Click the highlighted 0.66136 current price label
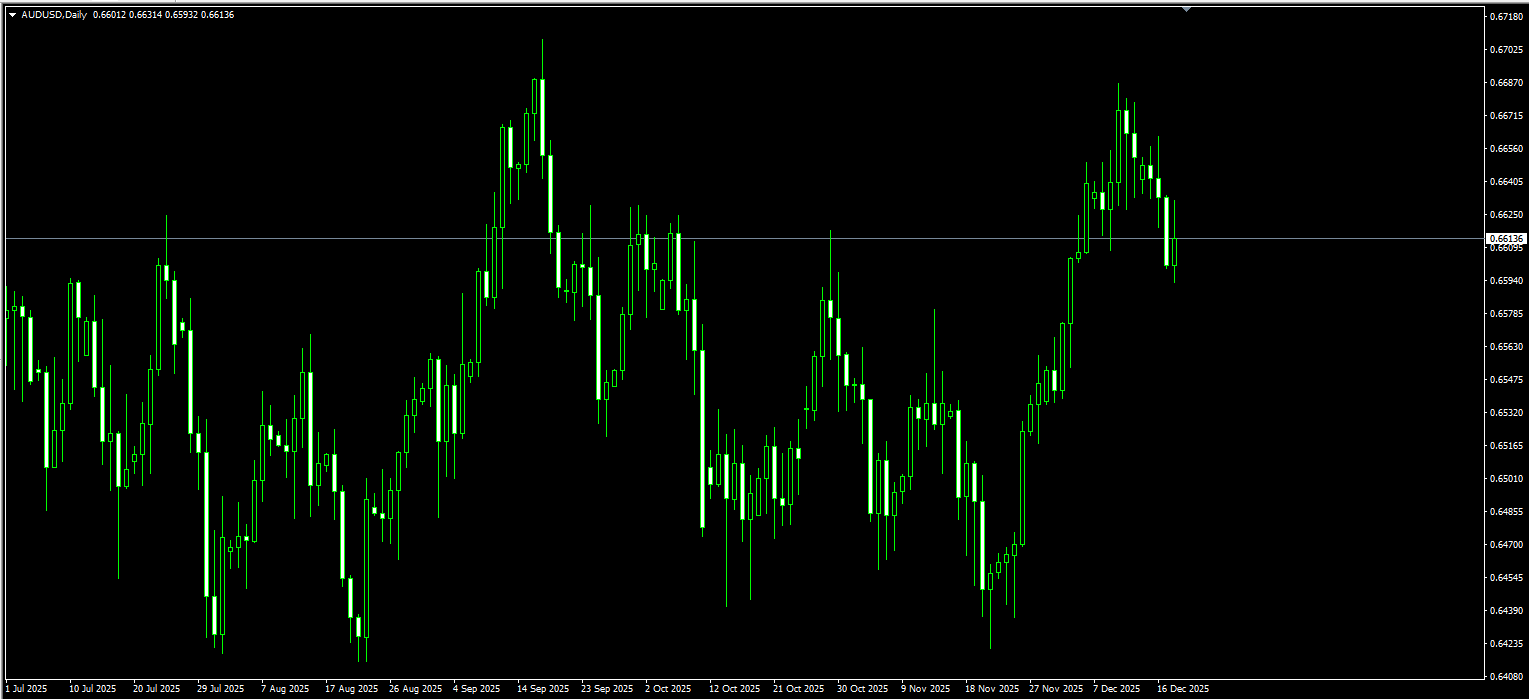 point(1506,239)
